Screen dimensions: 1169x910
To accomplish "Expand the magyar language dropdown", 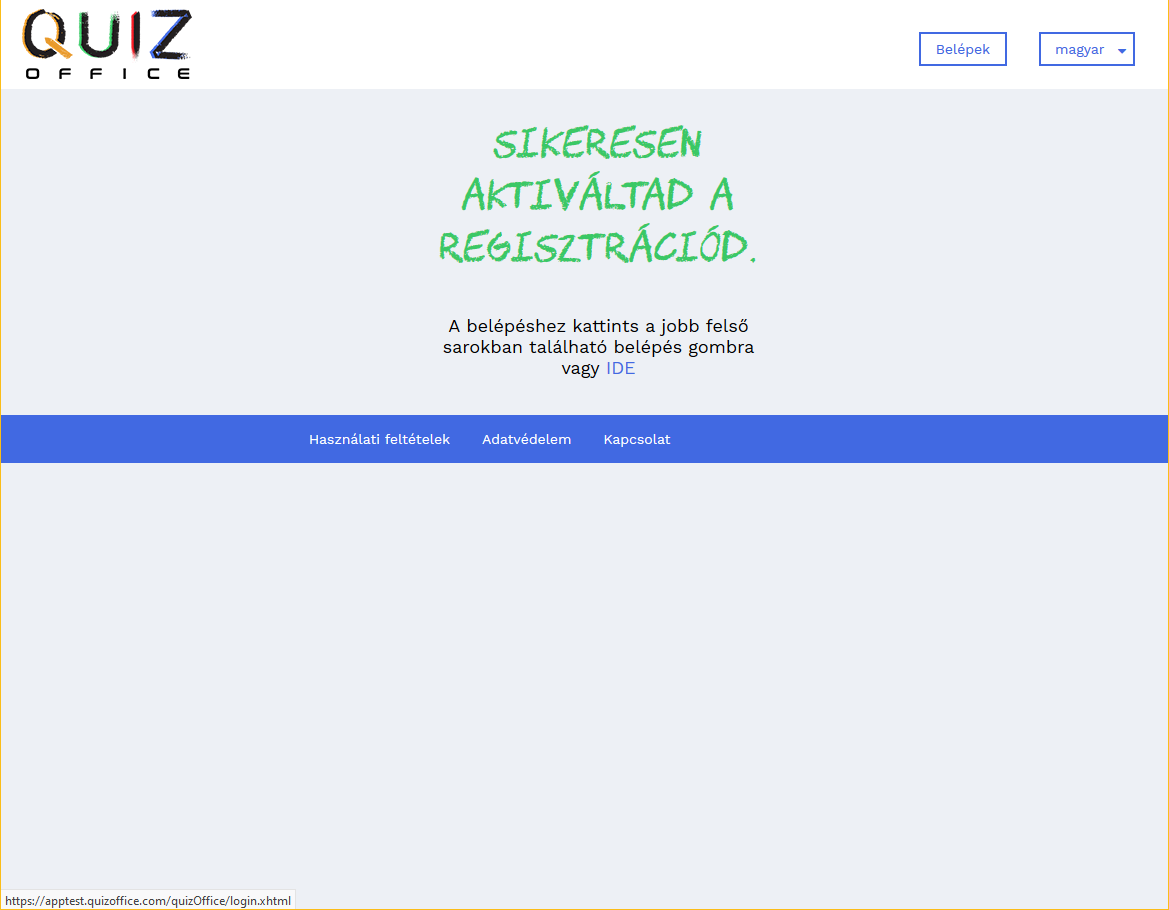I will pos(1087,49).
